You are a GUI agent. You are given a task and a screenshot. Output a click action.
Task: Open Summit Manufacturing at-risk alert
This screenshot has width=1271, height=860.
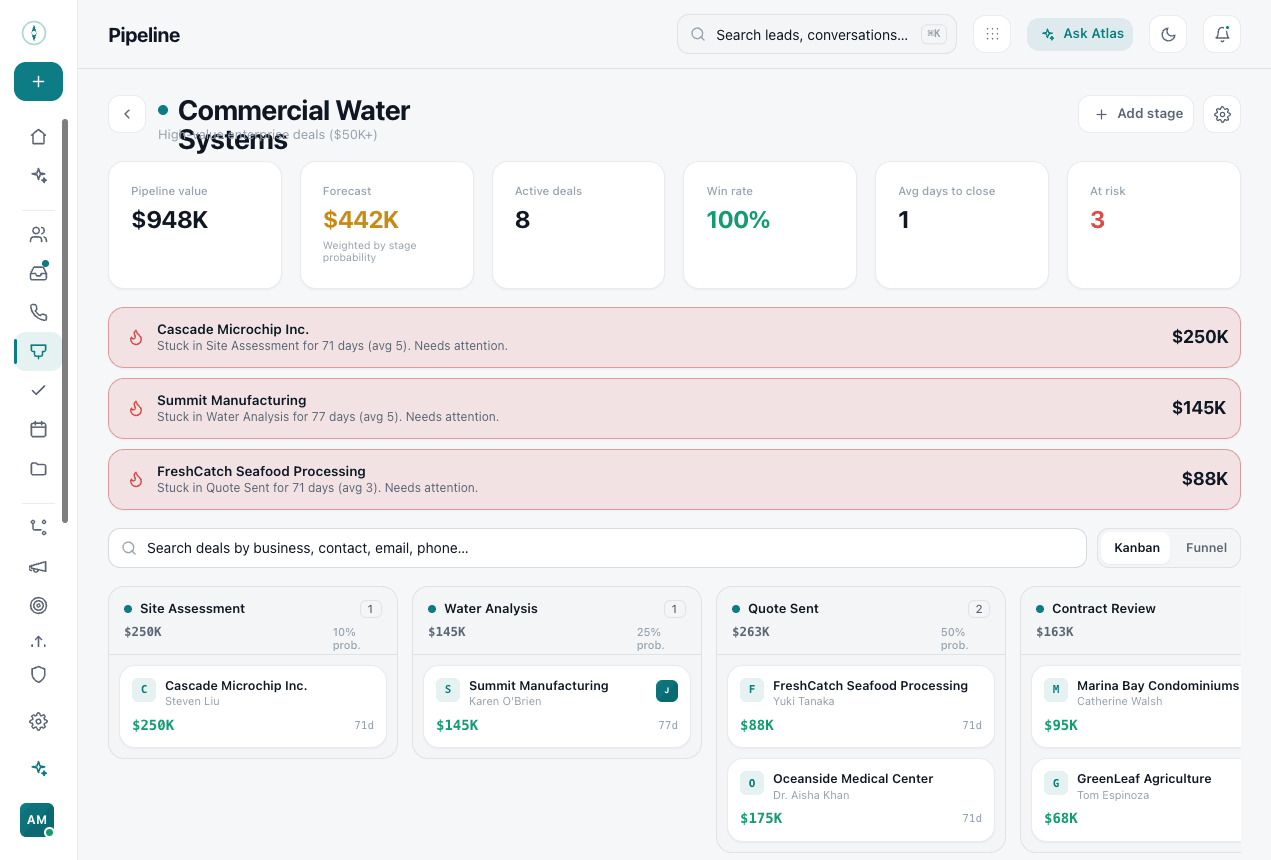coord(674,408)
